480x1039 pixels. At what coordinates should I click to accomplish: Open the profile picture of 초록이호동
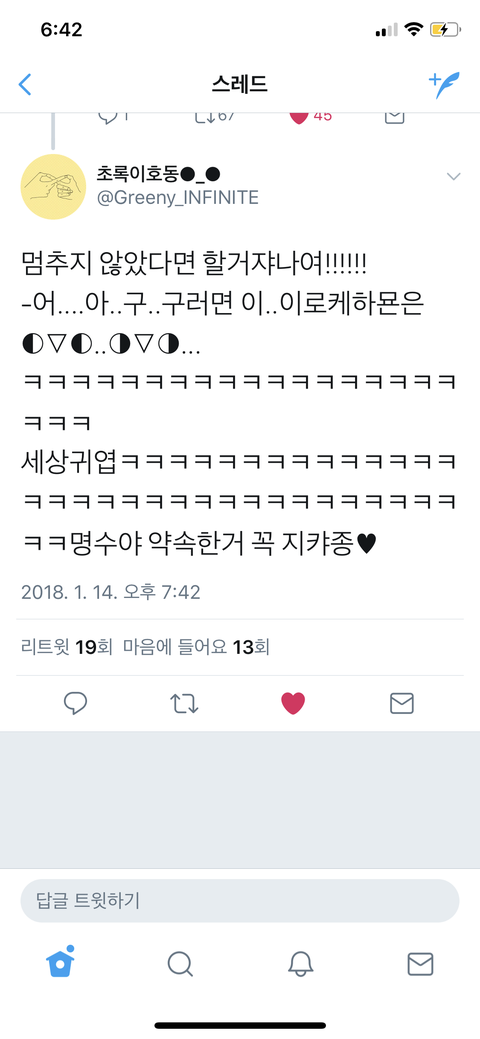tap(53, 186)
